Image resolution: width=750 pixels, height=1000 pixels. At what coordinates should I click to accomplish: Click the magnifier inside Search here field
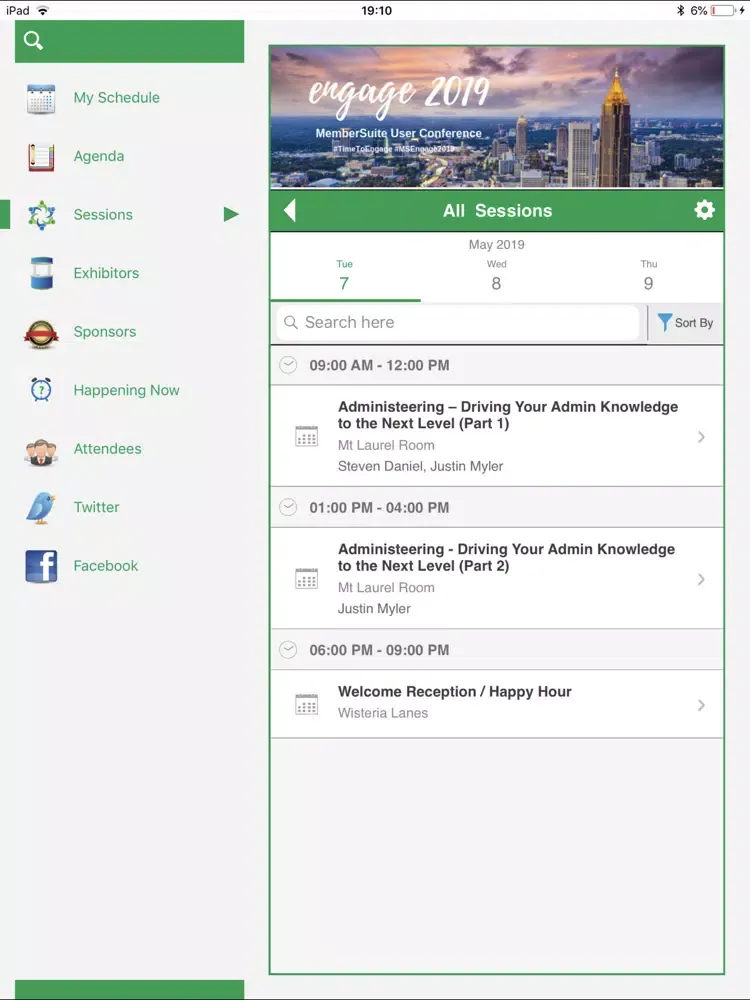click(291, 322)
